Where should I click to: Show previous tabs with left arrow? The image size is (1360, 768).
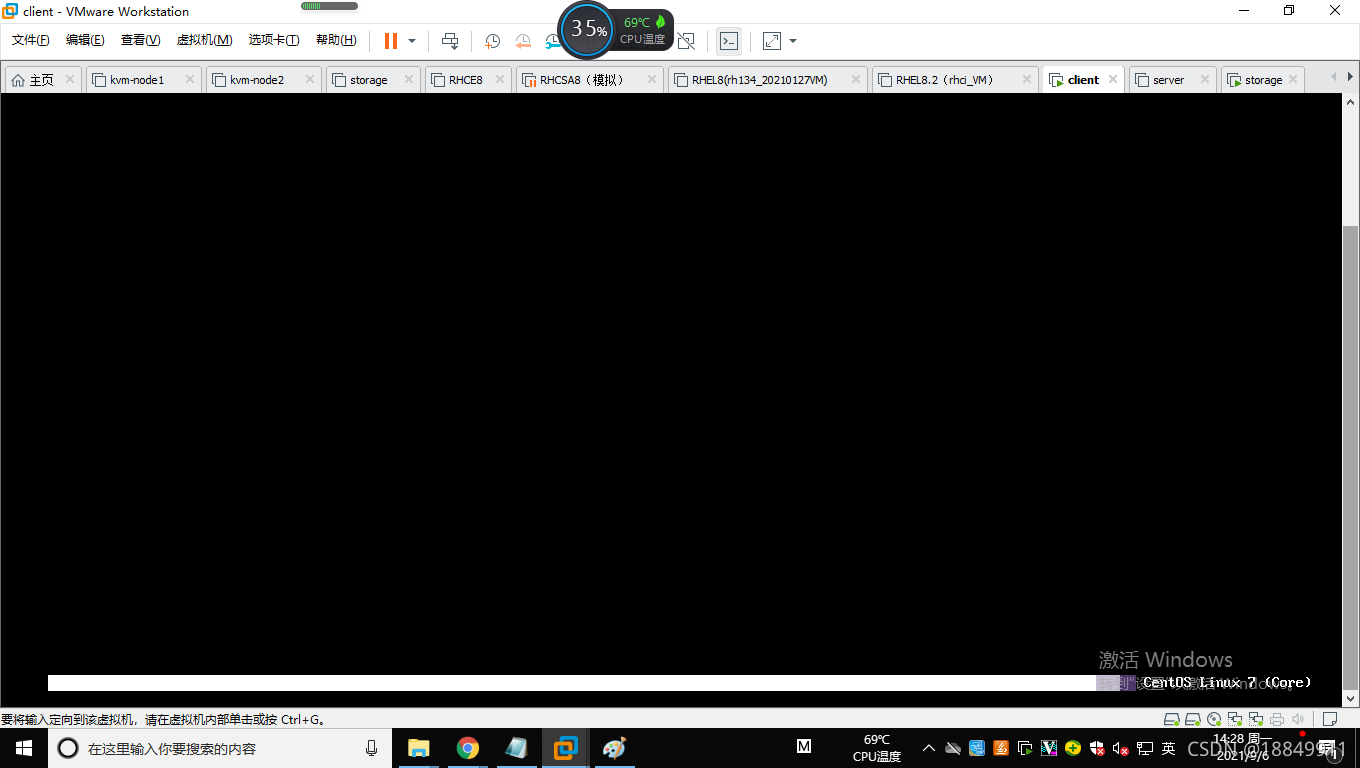pyautogui.click(x=1333, y=77)
